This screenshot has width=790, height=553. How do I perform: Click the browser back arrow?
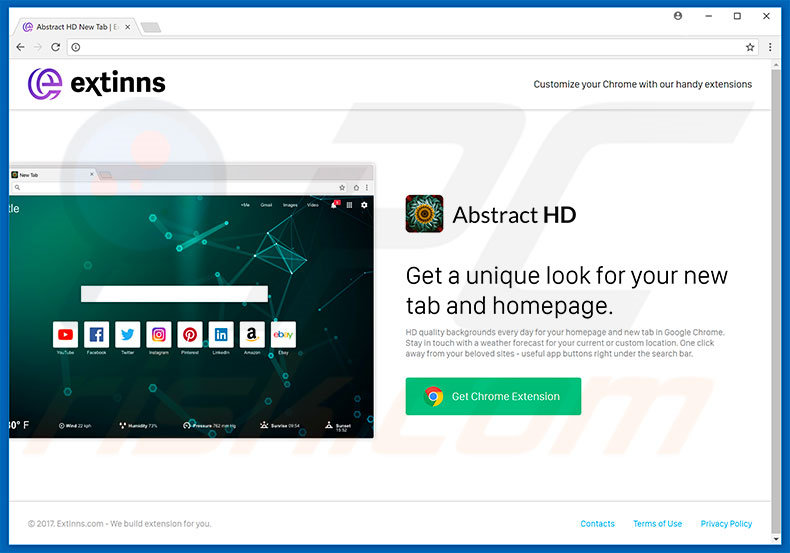tap(20, 47)
